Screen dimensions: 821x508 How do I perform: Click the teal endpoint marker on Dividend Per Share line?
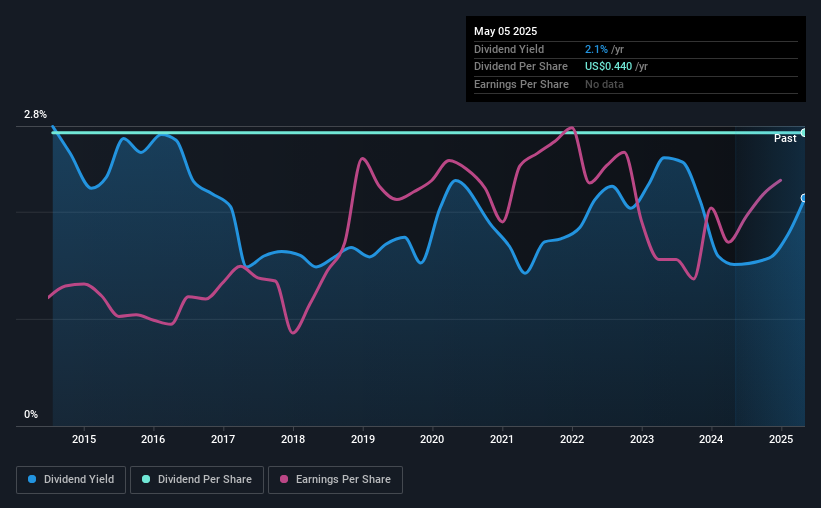(x=804, y=132)
